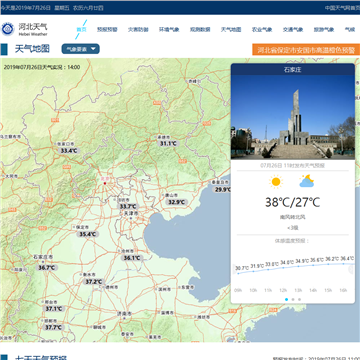Screen dimensions: 360x360
Task: Click the Xingtai 37.1℃ temperature label
Action: (x=54, y=309)
